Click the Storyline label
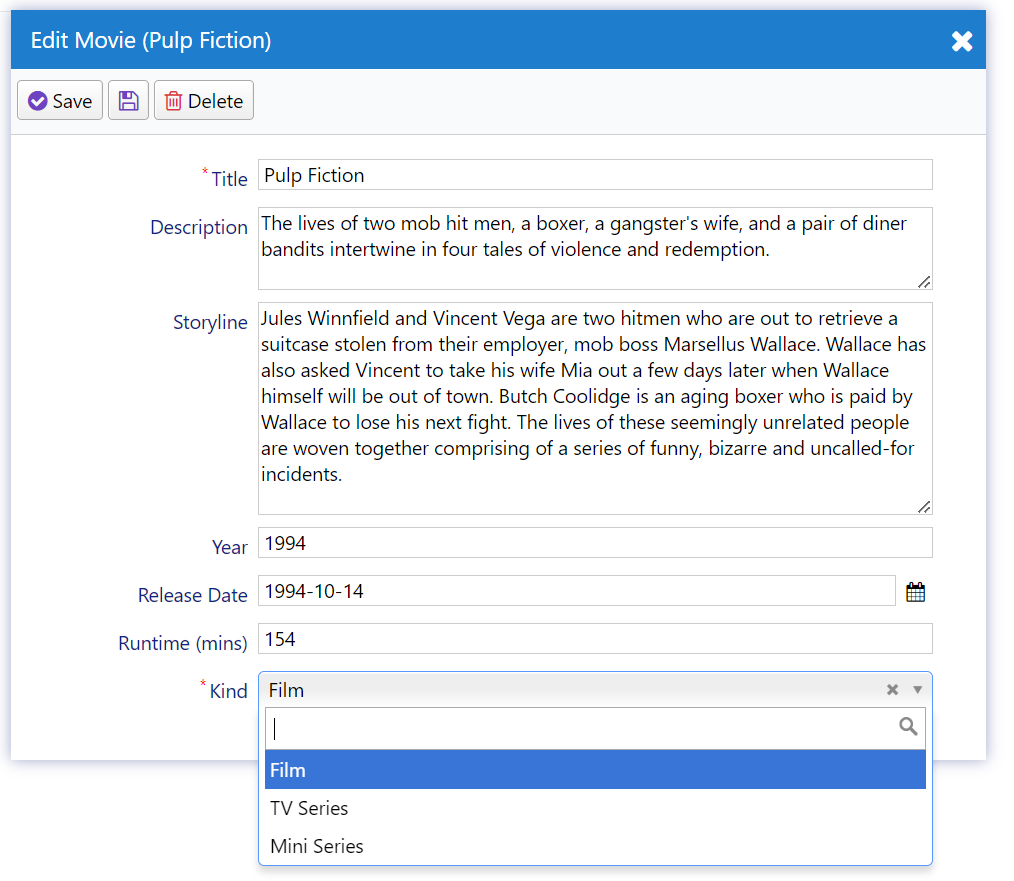The width and height of the screenshot is (1014, 881). tap(210, 322)
